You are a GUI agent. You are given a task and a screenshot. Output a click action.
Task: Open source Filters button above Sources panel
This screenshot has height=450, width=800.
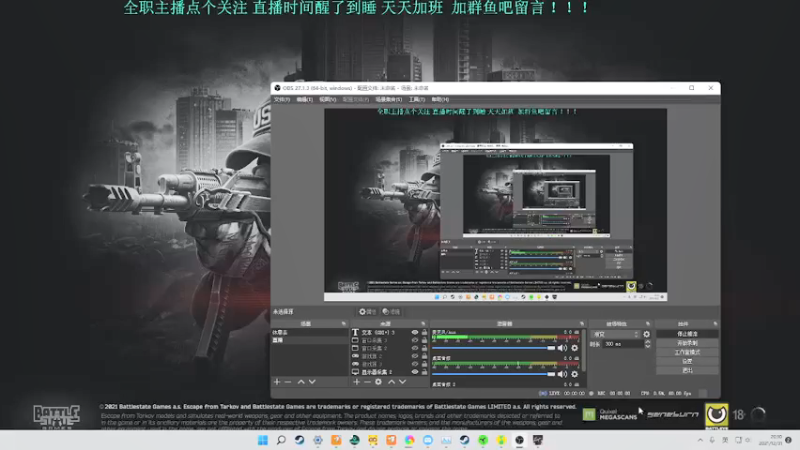(x=391, y=311)
